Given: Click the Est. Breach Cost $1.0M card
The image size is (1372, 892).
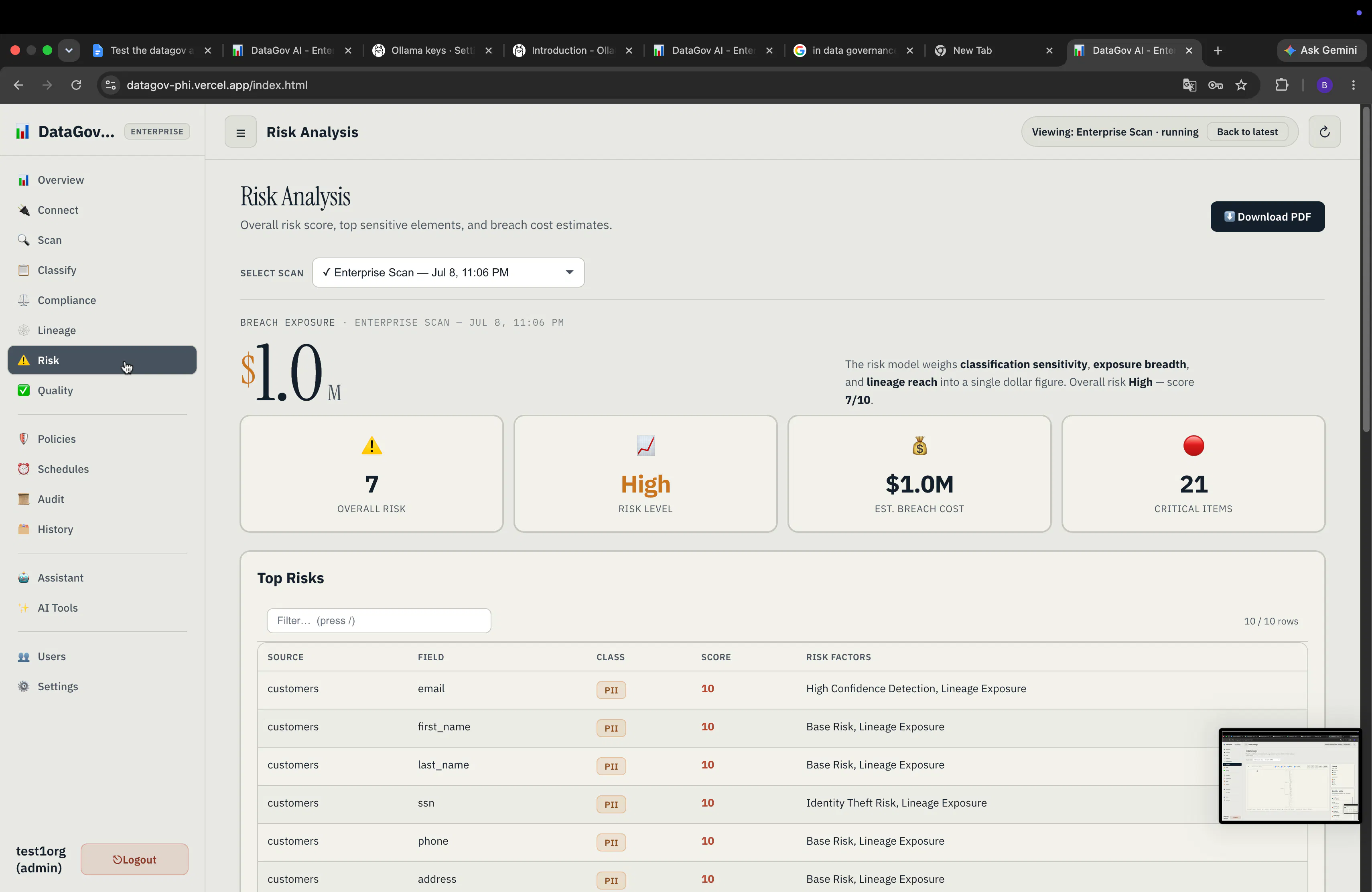Looking at the screenshot, I should pos(919,474).
